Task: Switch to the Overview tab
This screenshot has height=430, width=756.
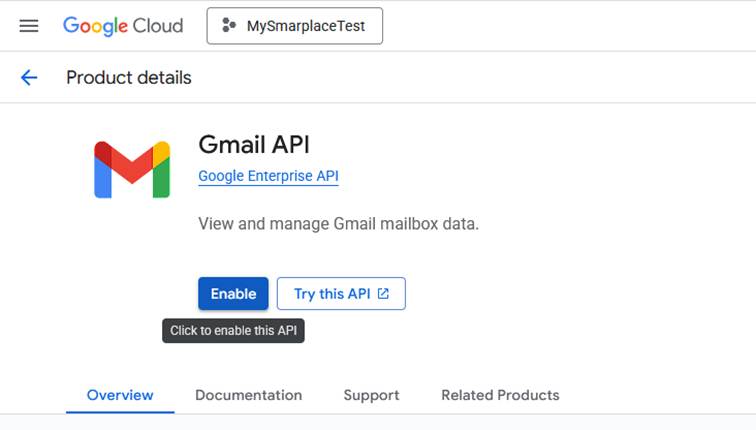Action: [120, 395]
